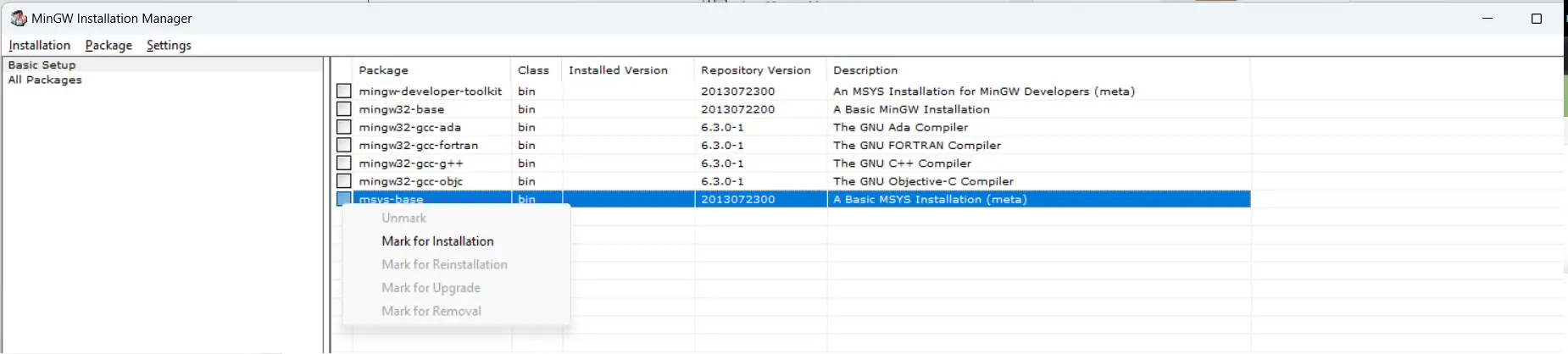Click bin class of mingw32-gcc-fortran row
This screenshot has width=1568, height=354.
(x=526, y=145)
